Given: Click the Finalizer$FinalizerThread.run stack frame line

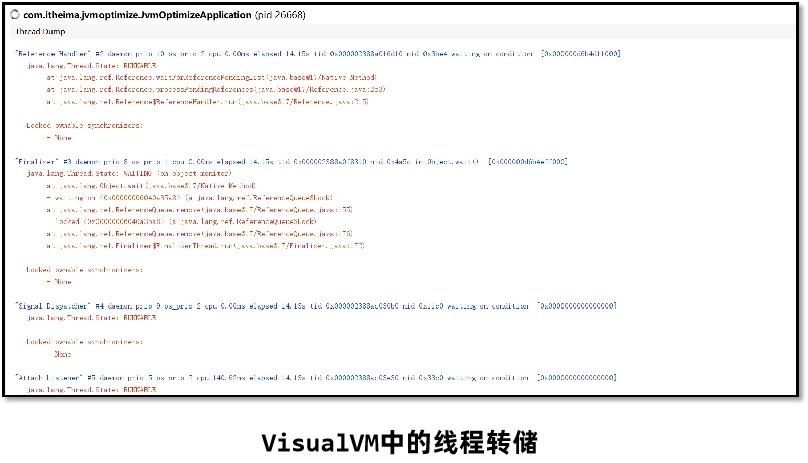Looking at the screenshot, I should pos(205,246).
